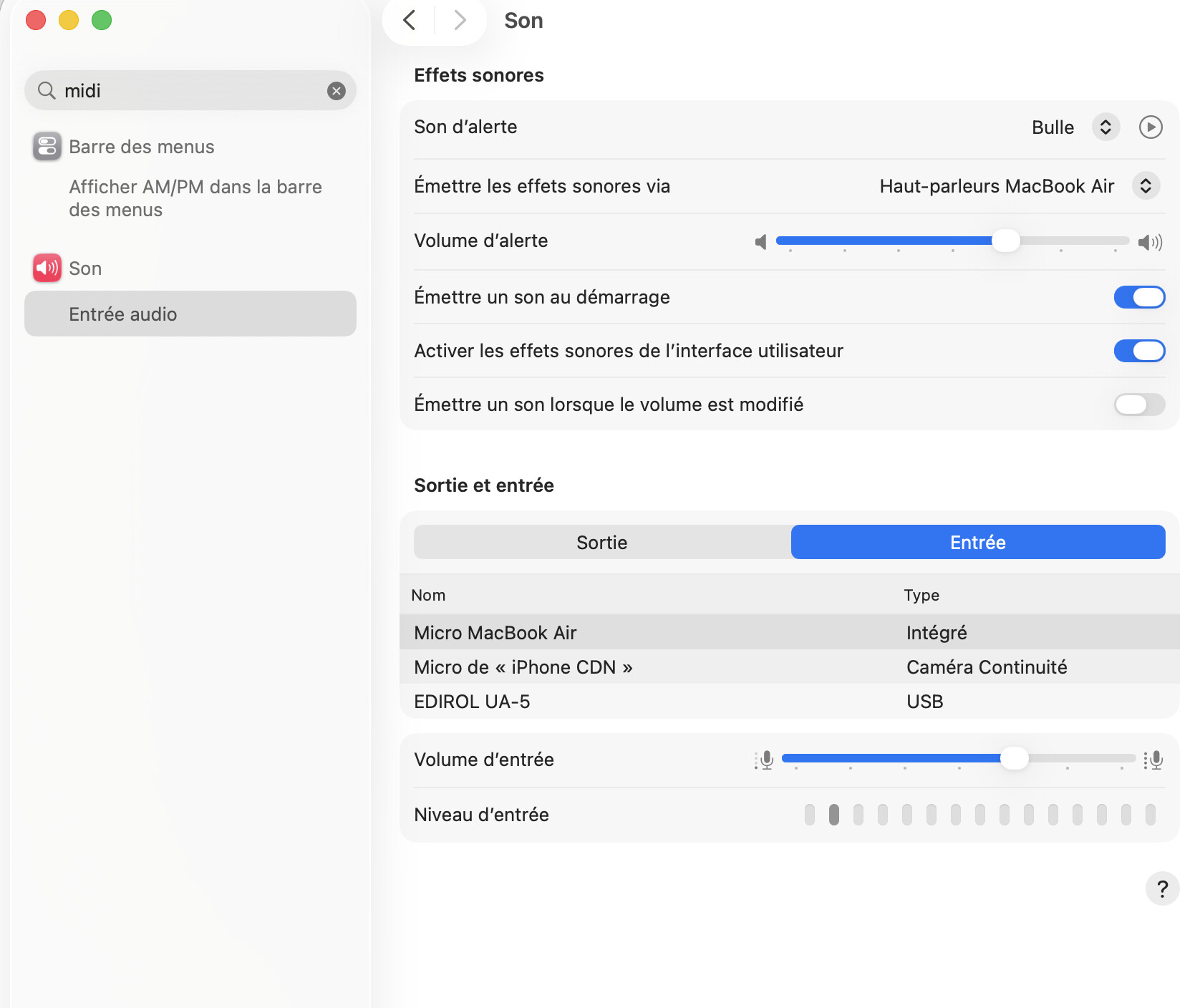Play the Bulle alert sound preview

tap(1150, 127)
